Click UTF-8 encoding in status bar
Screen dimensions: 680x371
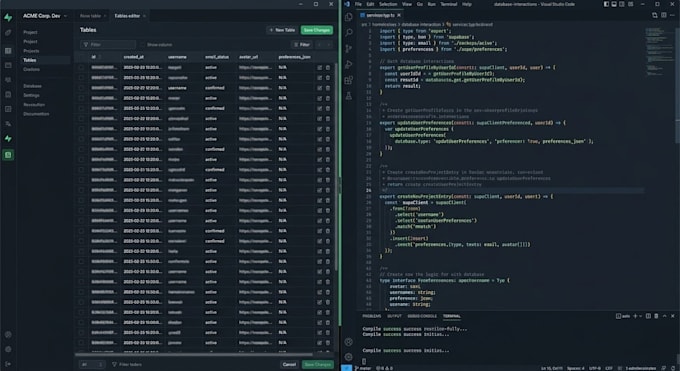tap(595, 368)
